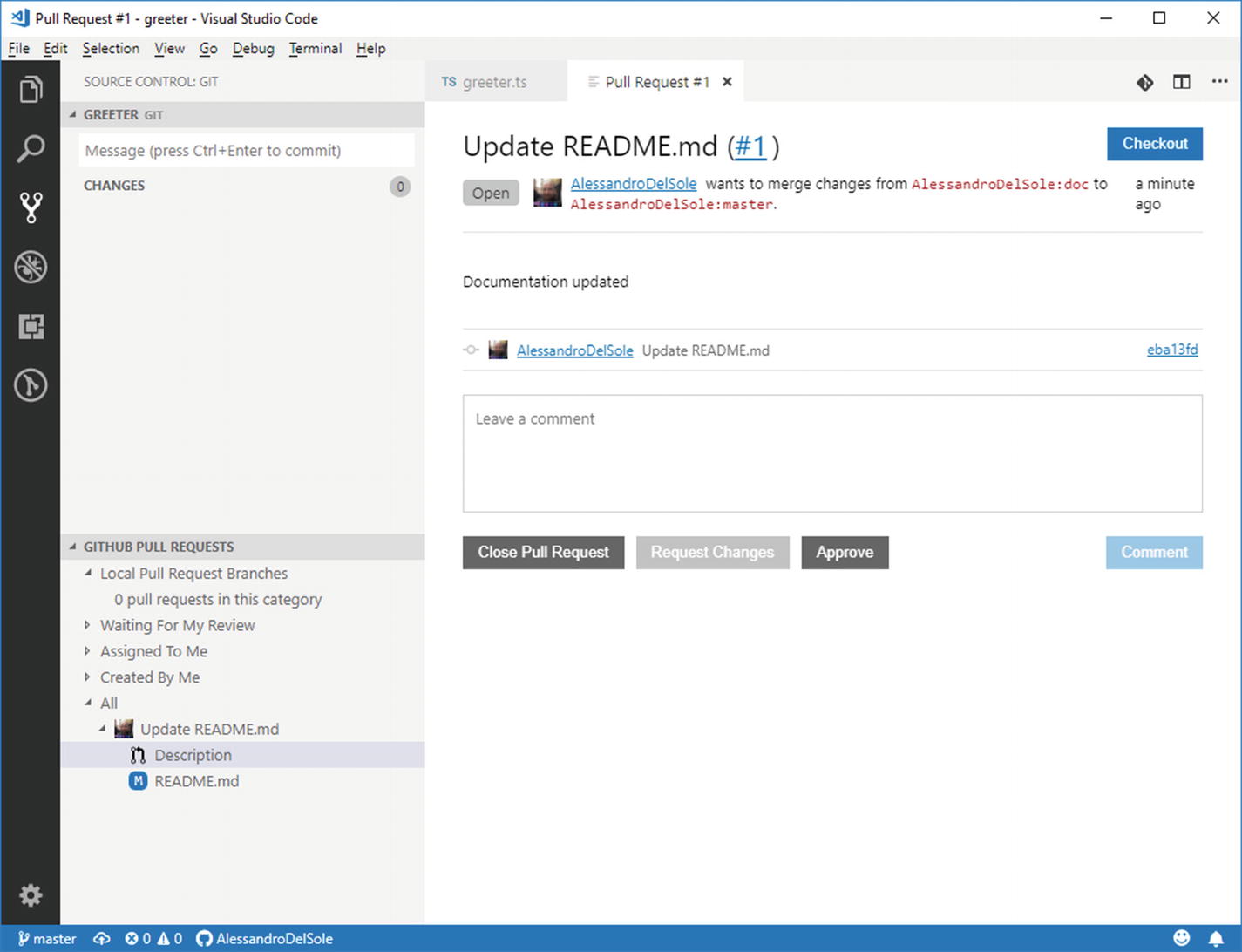Viewport: 1242px width, 952px height.
Task: Open the Help menu
Action: point(370,49)
